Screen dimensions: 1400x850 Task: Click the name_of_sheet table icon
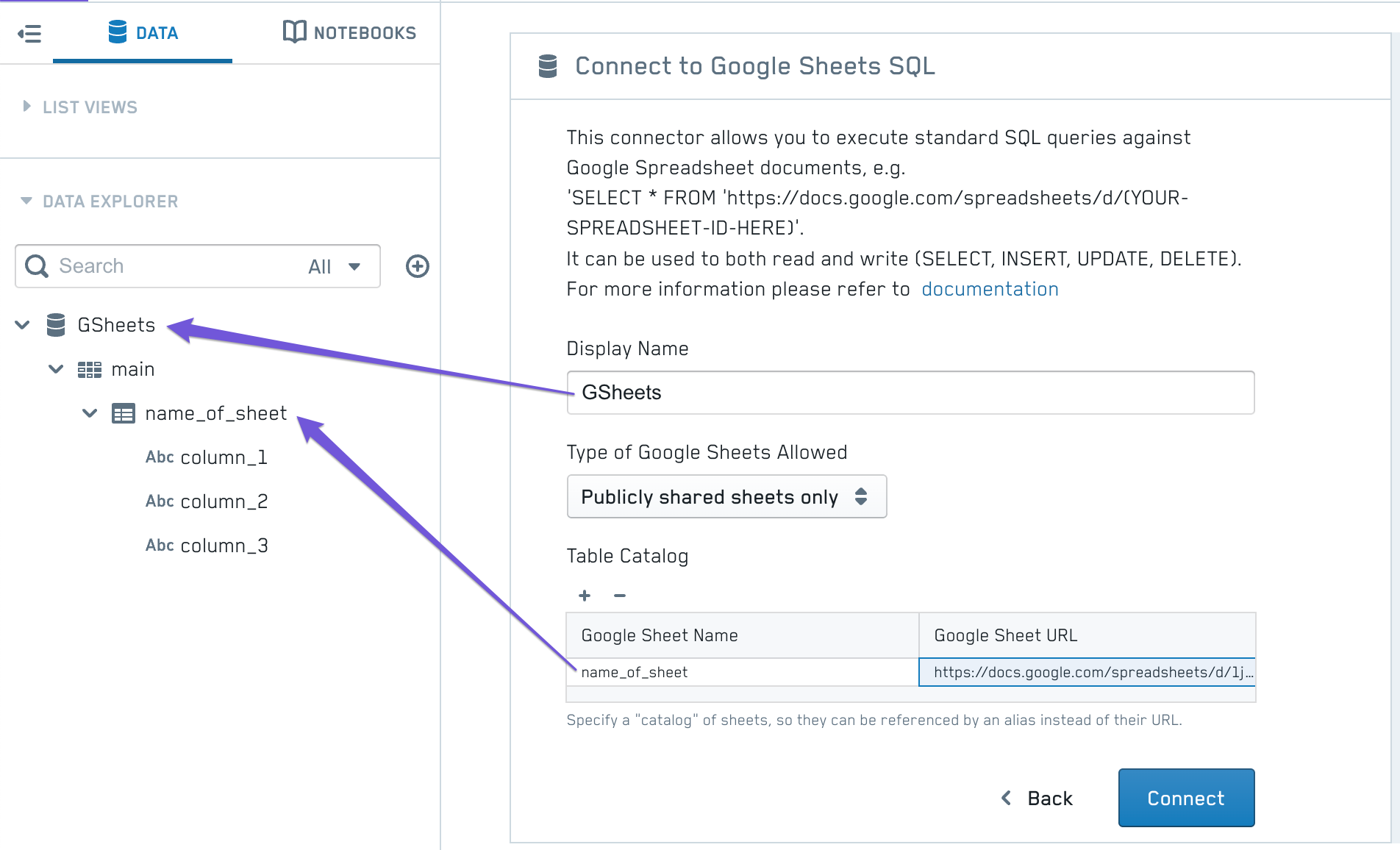[x=123, y=414]
